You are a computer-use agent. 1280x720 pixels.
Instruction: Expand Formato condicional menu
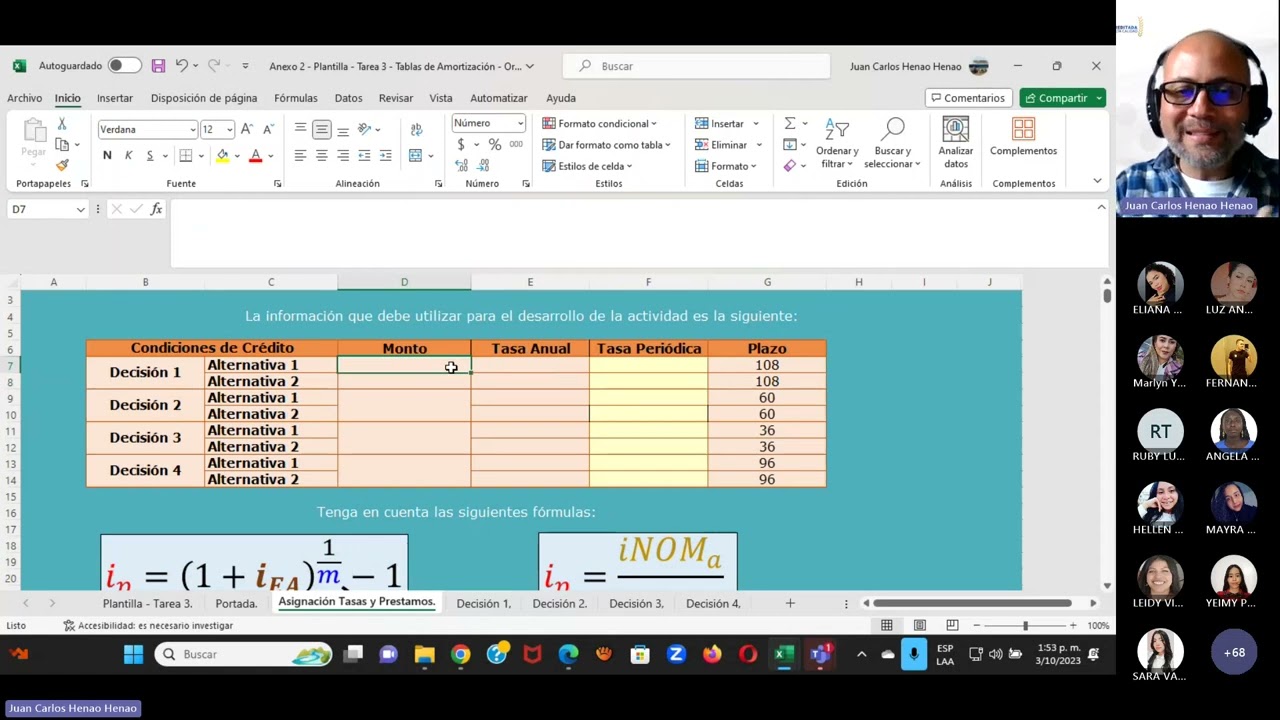click(x=599, y=124)
